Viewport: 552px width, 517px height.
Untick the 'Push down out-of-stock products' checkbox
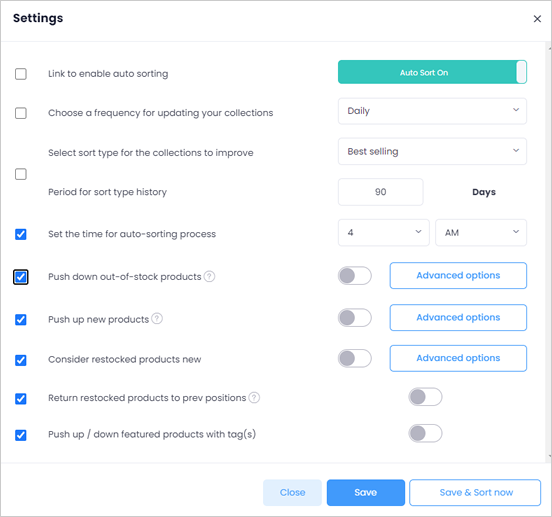[x=21, y=277]
